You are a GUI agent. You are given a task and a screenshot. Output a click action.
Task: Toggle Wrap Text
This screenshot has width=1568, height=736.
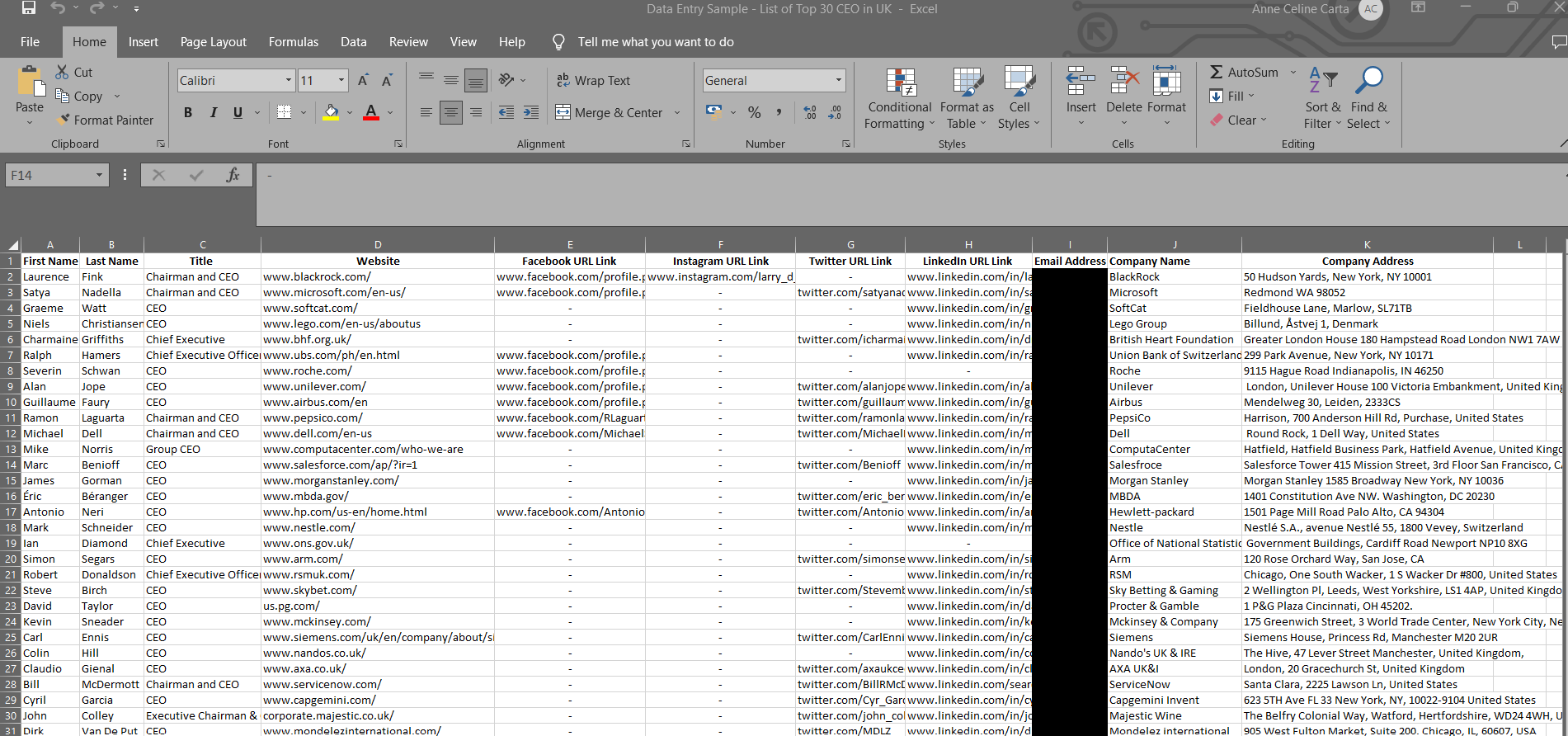[593, 80]
